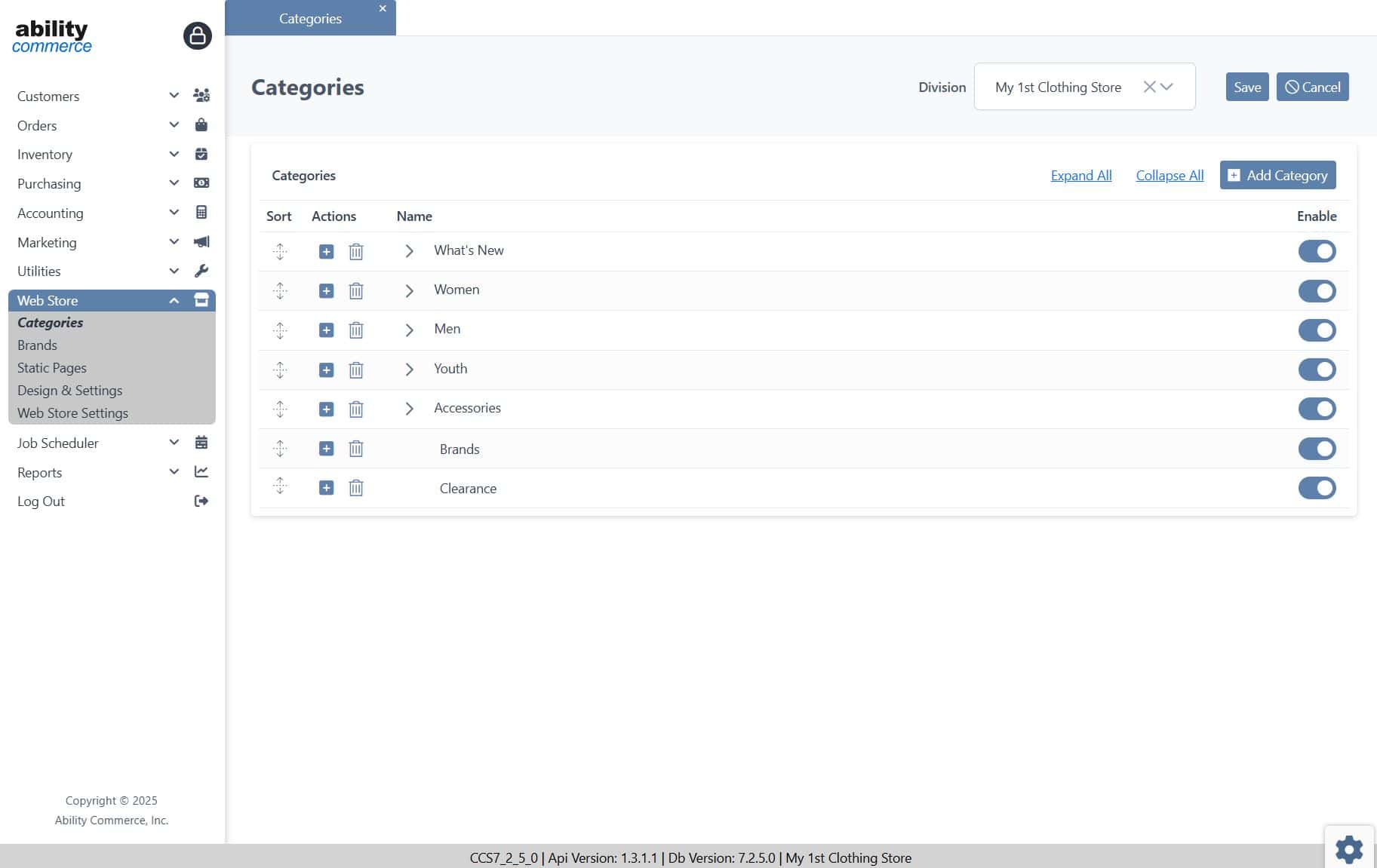Screen dimensions: 1377x868
Task: Click the Customers group icon
Action: (x=201, y=95)
